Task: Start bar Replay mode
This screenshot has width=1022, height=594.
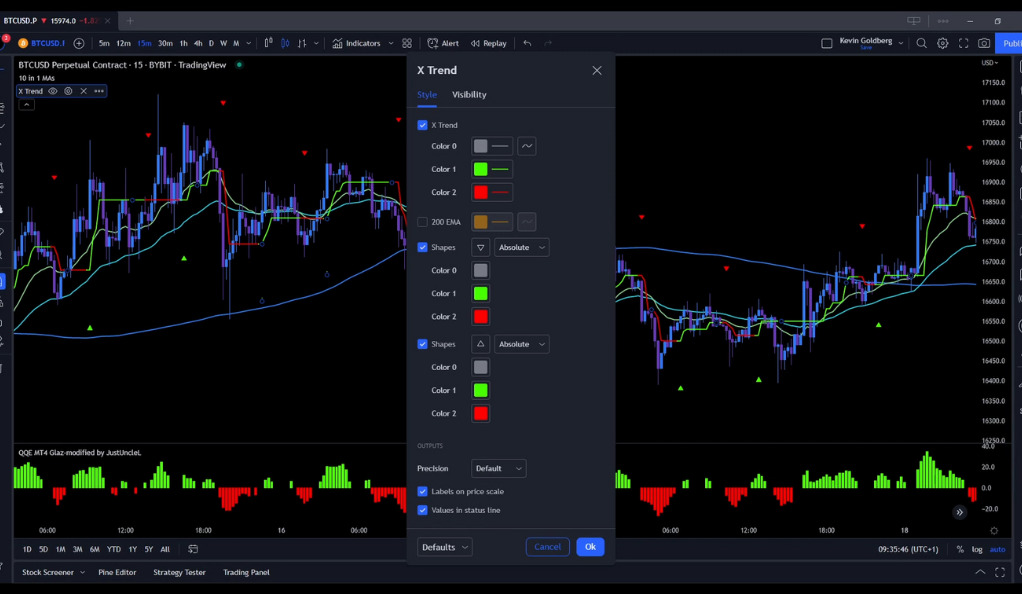Action: pos(489,44)
